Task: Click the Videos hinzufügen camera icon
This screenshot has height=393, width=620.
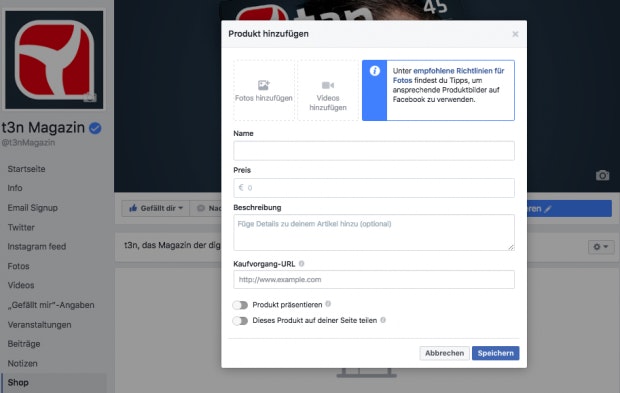Action: [328, 85]
